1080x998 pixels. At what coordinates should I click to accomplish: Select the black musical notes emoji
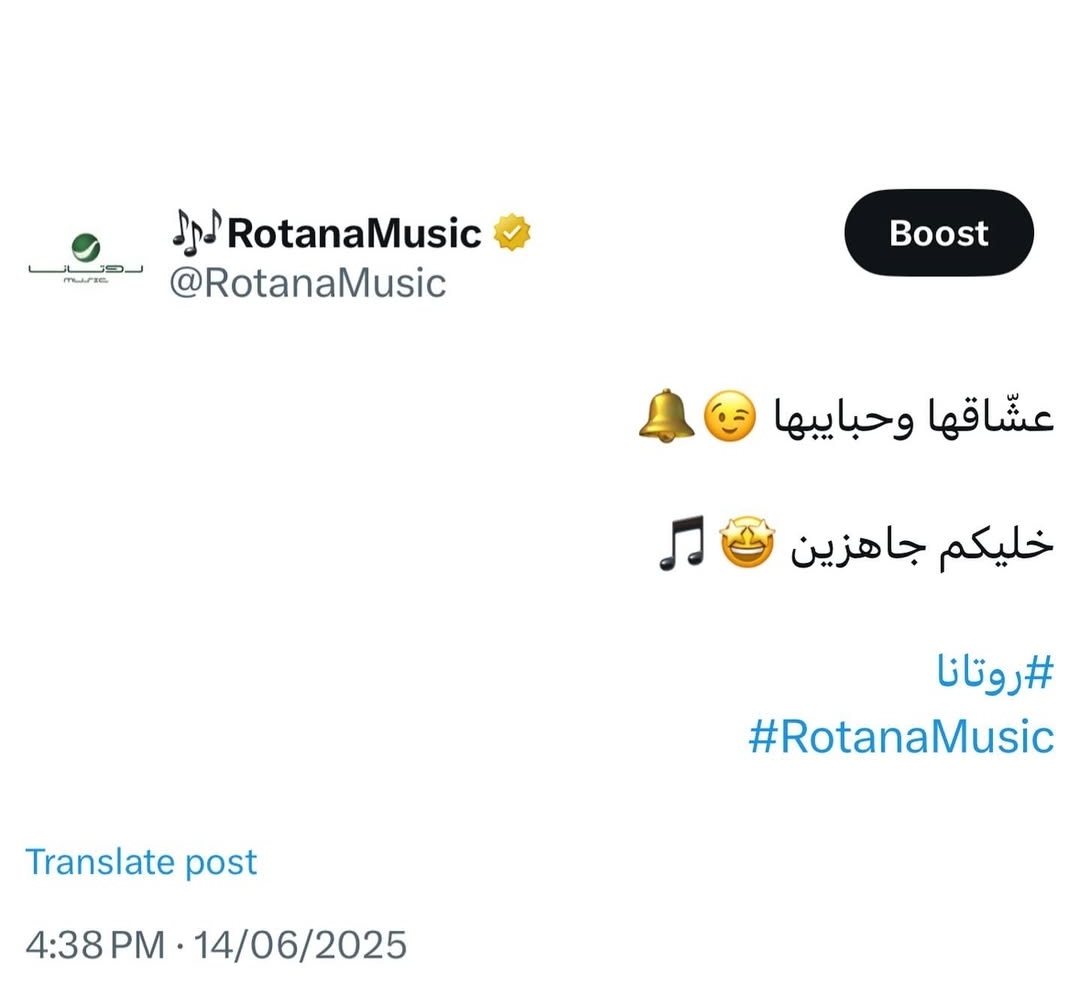(681, 542)
